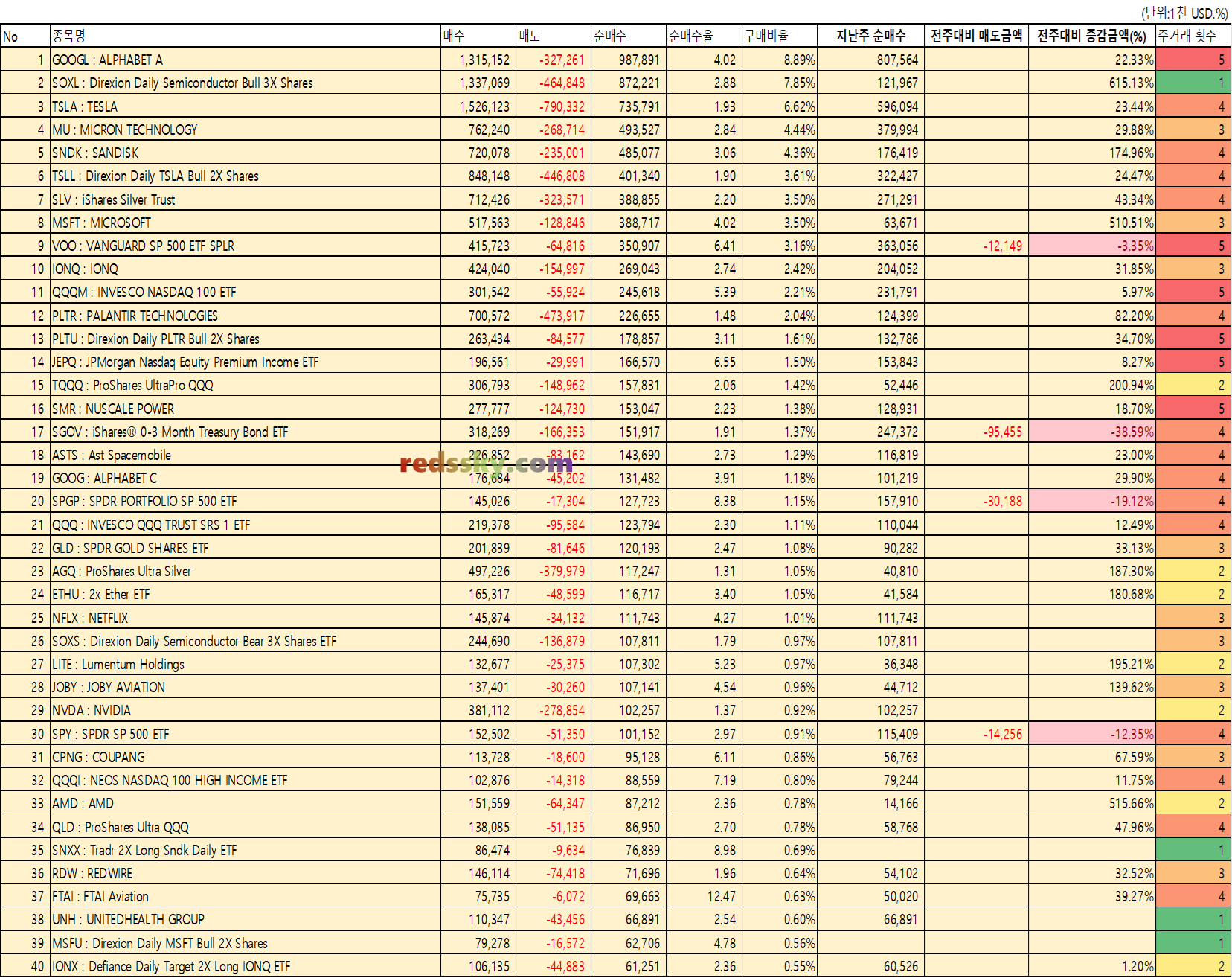The height and width of the screenshot is (978, 1232).
Task: Click the 515.66% cell in AMD row
Action: [1091, 803]
